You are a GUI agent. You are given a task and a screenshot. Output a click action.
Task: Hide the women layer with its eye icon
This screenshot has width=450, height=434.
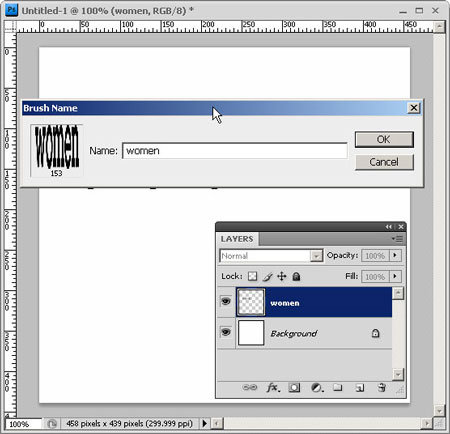pos(226,302)
